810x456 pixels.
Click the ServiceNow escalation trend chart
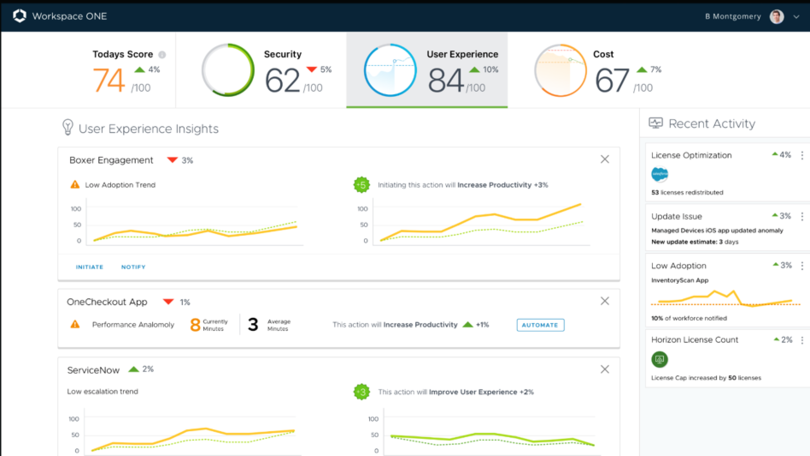[183, 433]
